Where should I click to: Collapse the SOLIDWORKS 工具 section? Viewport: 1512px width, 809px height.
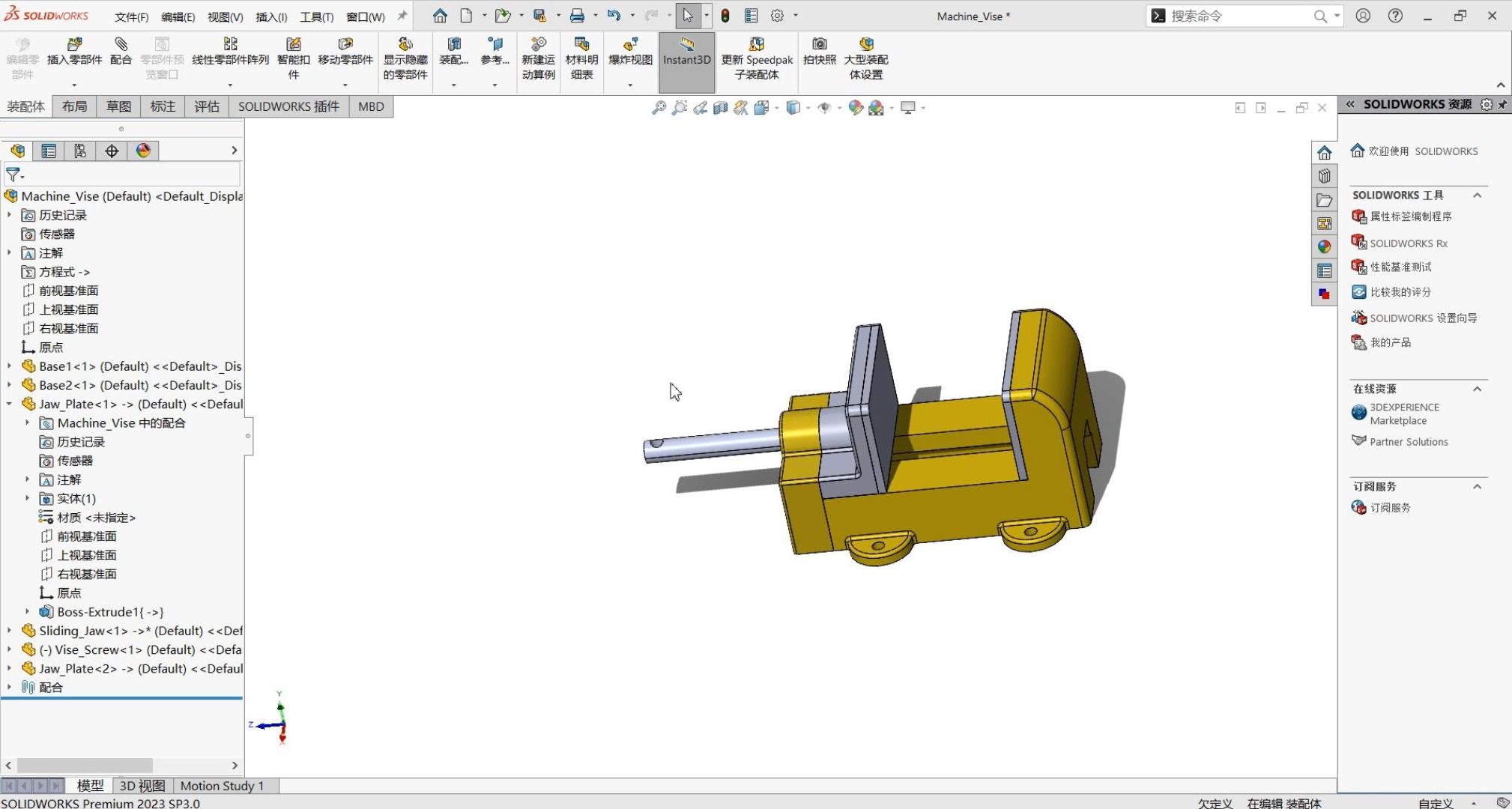(x=1477, y=196)
